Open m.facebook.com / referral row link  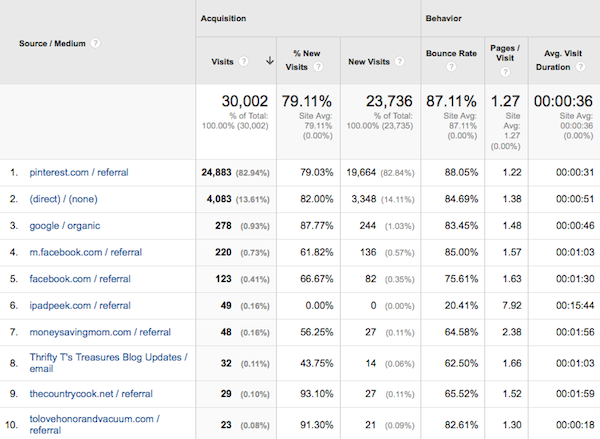(x=85, y=254)
